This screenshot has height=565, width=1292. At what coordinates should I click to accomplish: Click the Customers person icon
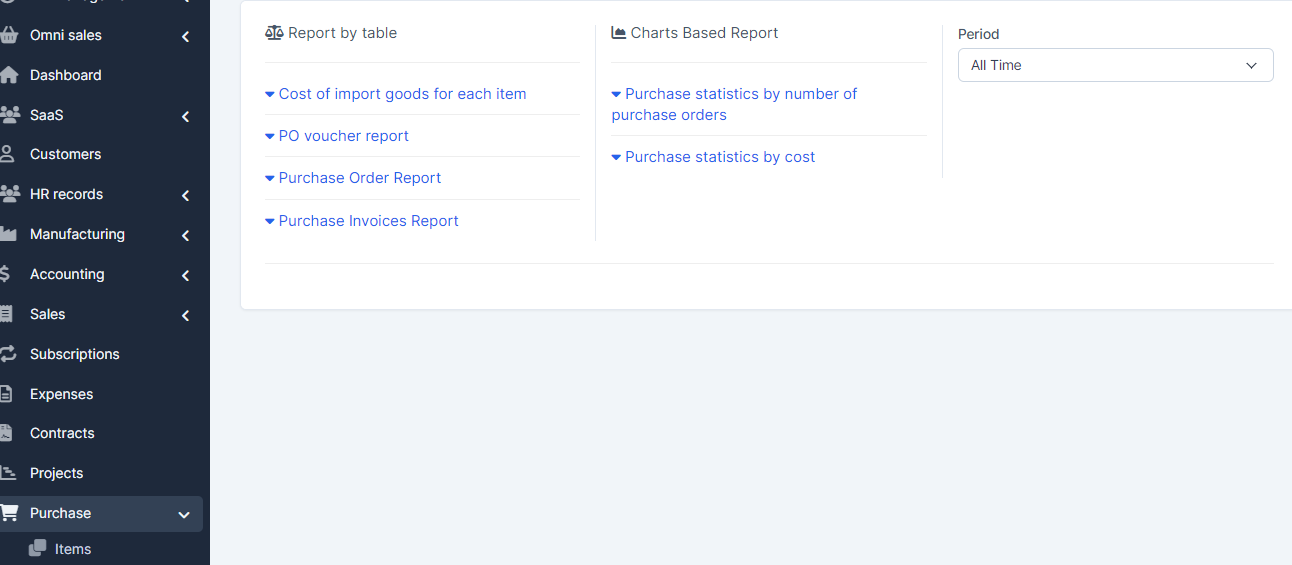[8, 154]
